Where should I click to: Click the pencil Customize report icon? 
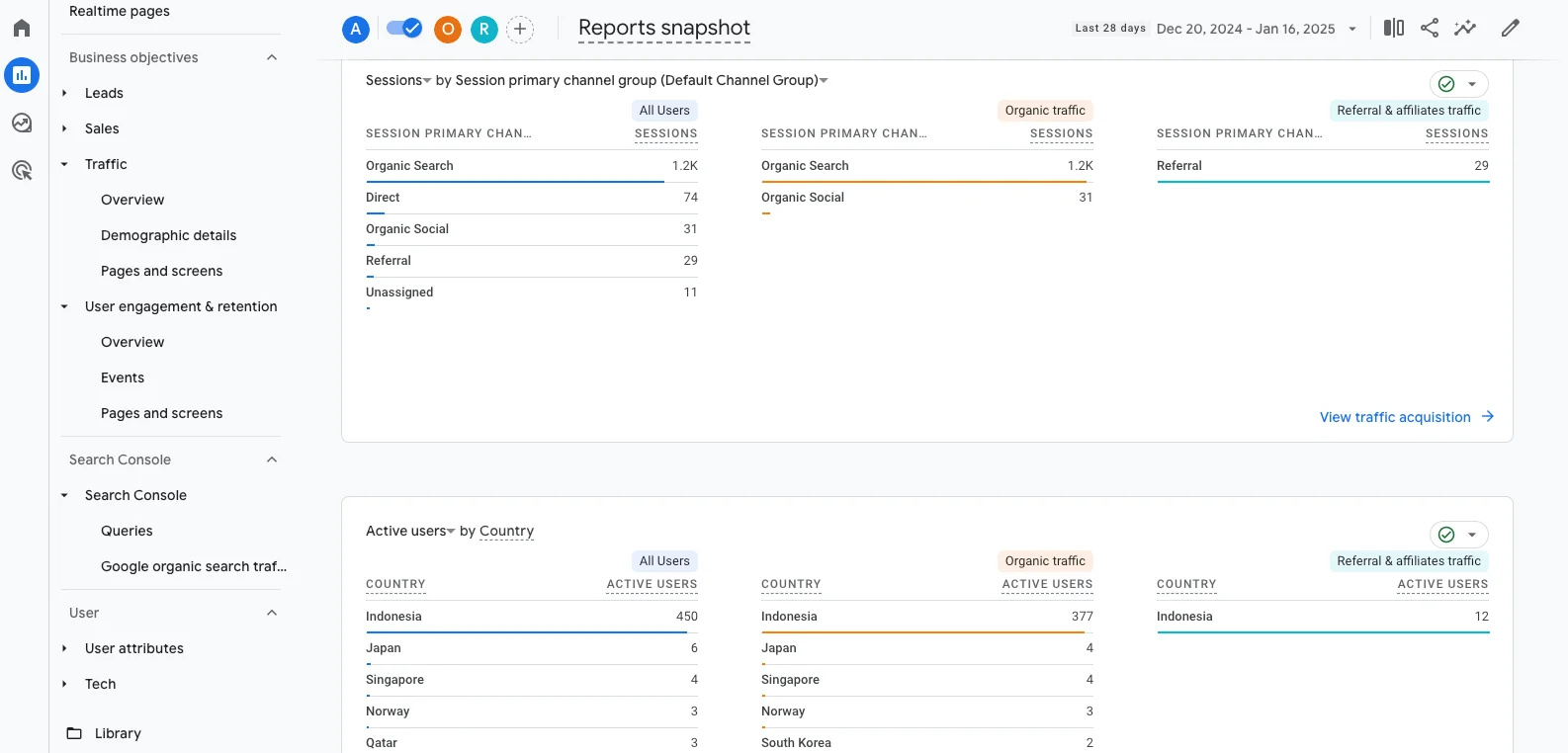tap(1510, 28)
